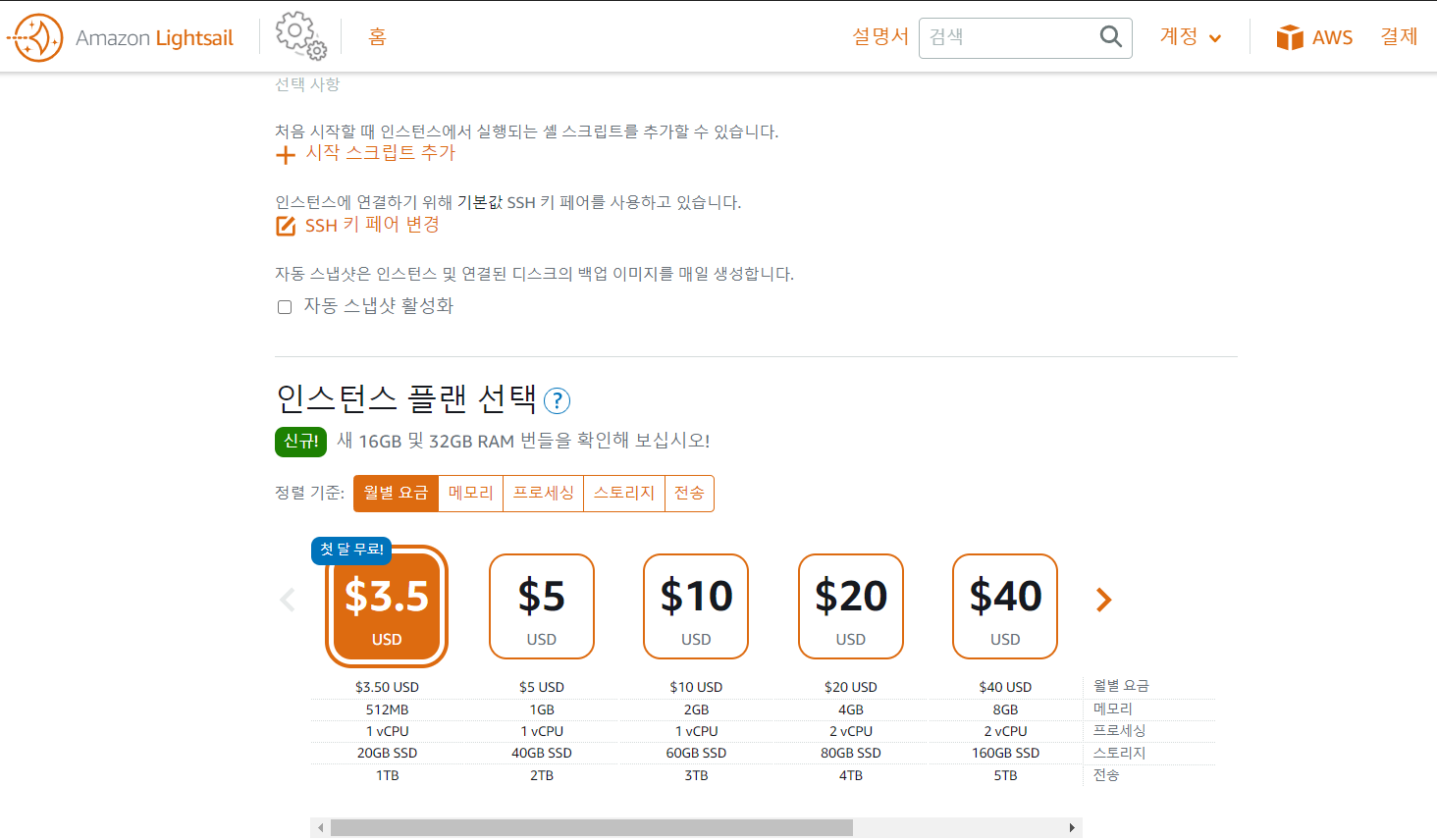Viewport: 1437px width, 840px height.
Task: Select the $20 USD plan card
Action: click(851, 606)
